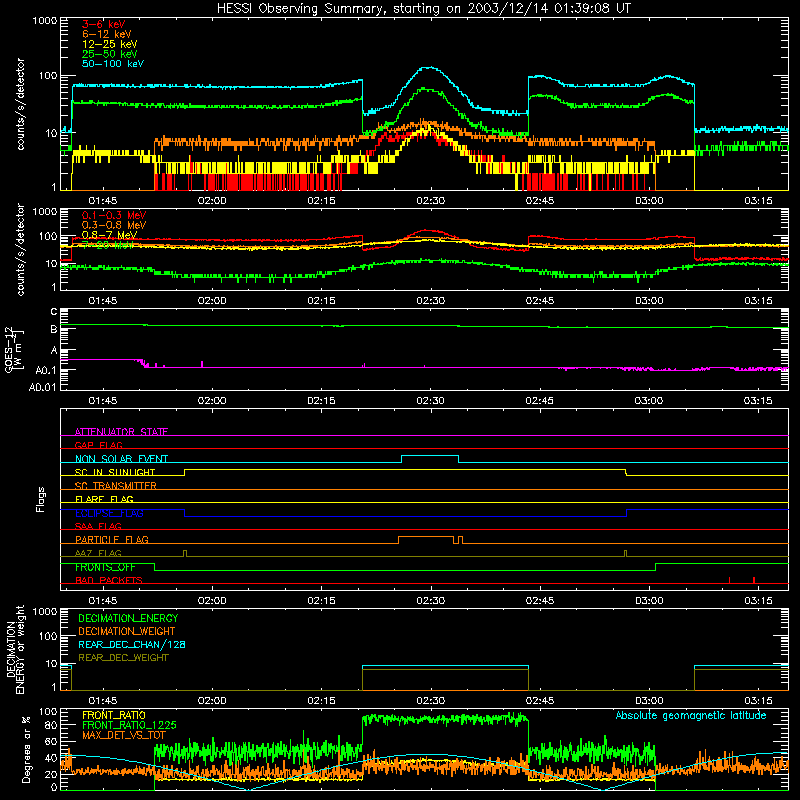Click the REAR_DEC_WEIGHT legend label
The width and height of the screenshot is (800, 800).
tap(123, 658)
